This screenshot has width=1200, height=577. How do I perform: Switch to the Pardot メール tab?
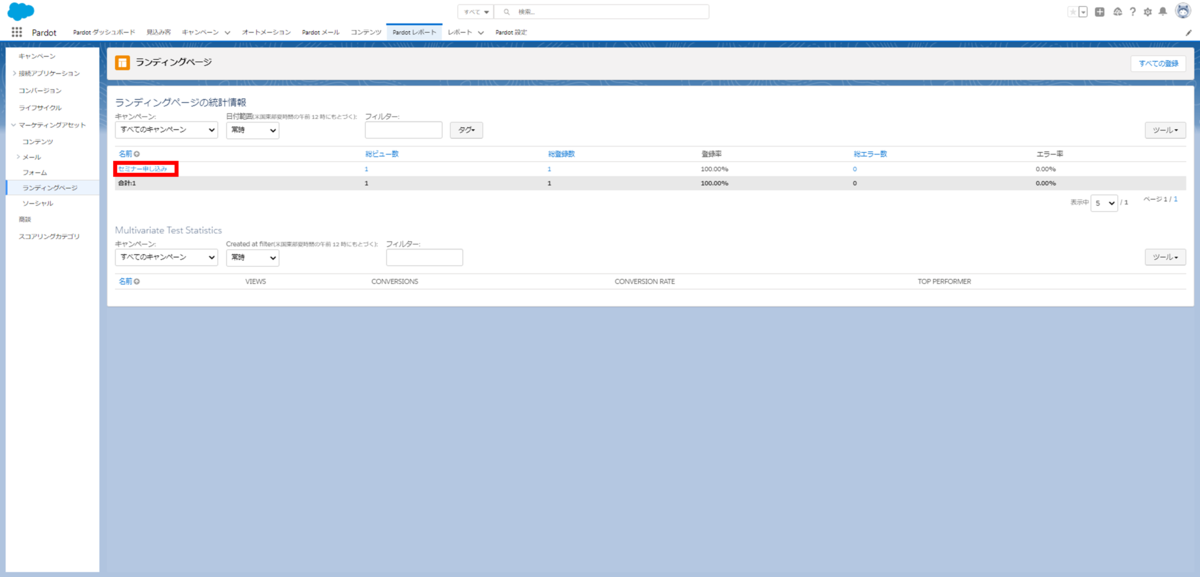click(320, 32)
